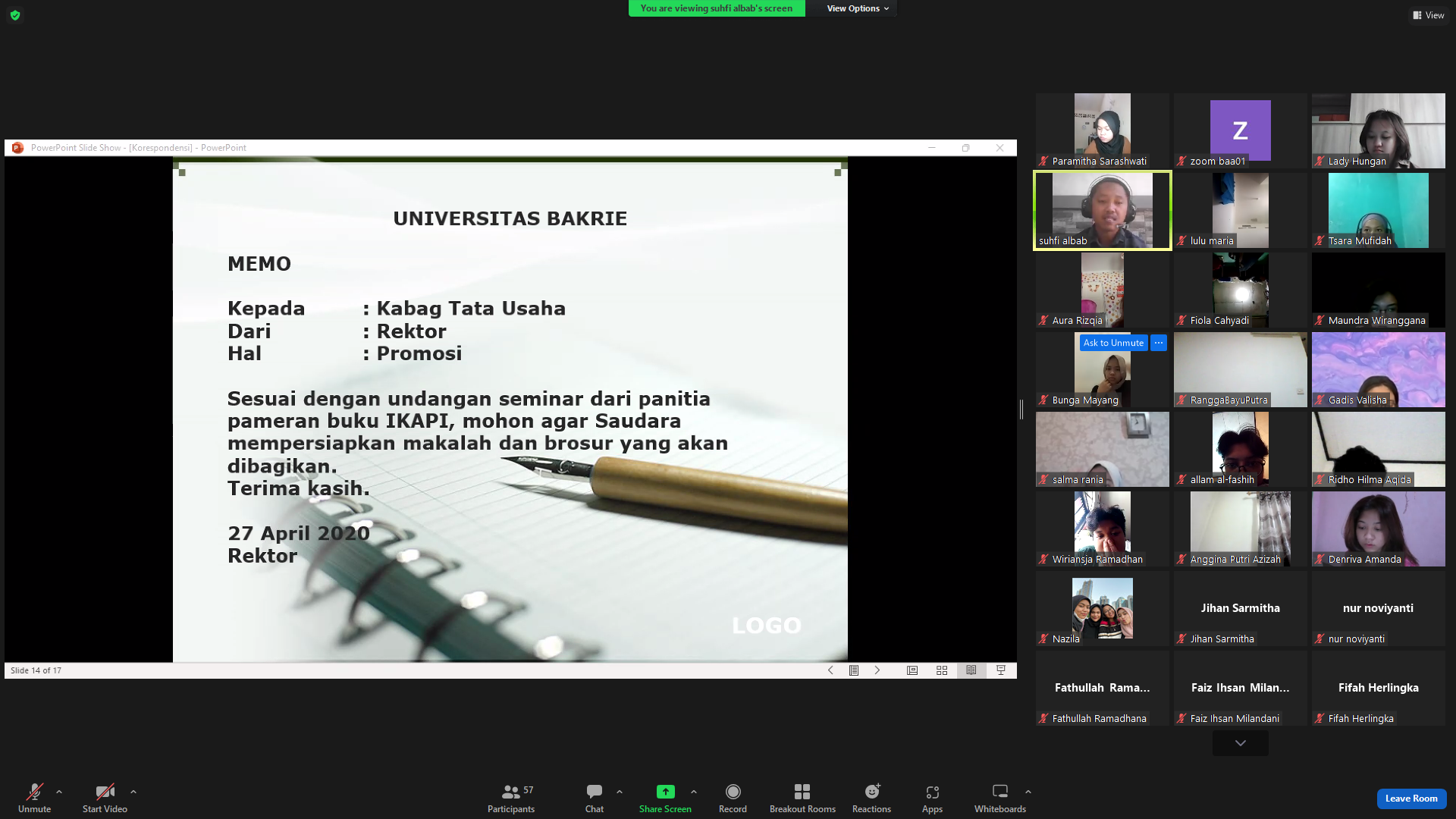Open the Participants panel
Image resolution: width=1456 pixels, height=819 pixels.
tap(511, 798)
